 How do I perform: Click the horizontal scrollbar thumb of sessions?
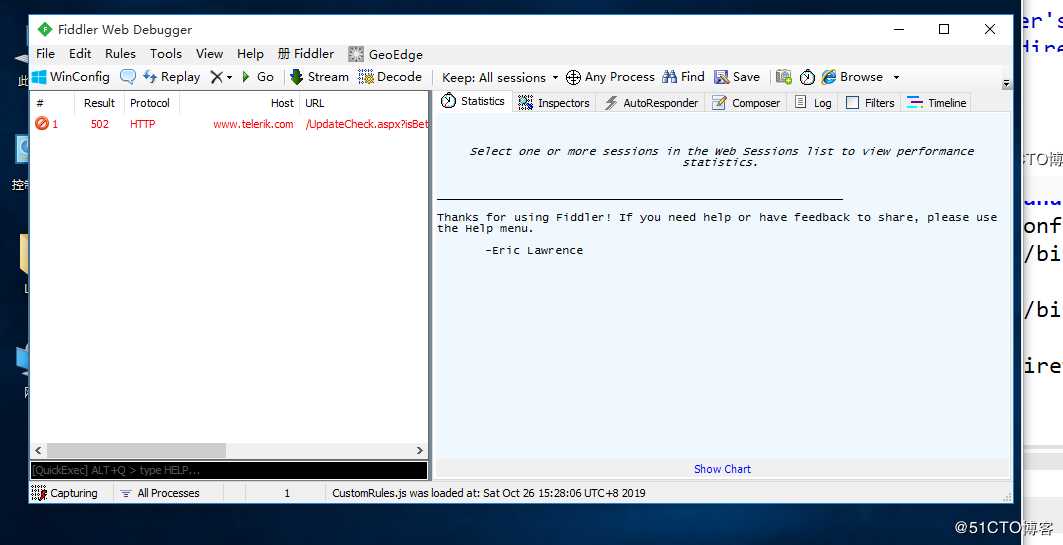click(x=136, y=450)
